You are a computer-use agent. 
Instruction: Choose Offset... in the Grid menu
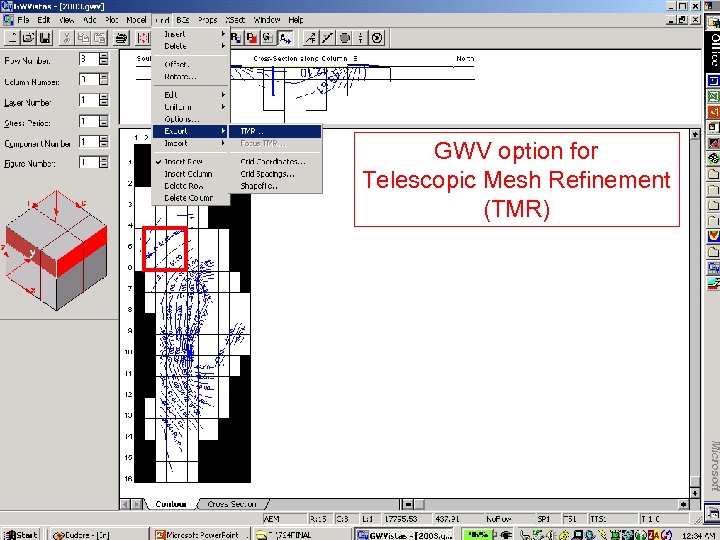click(x=191, y=64)
